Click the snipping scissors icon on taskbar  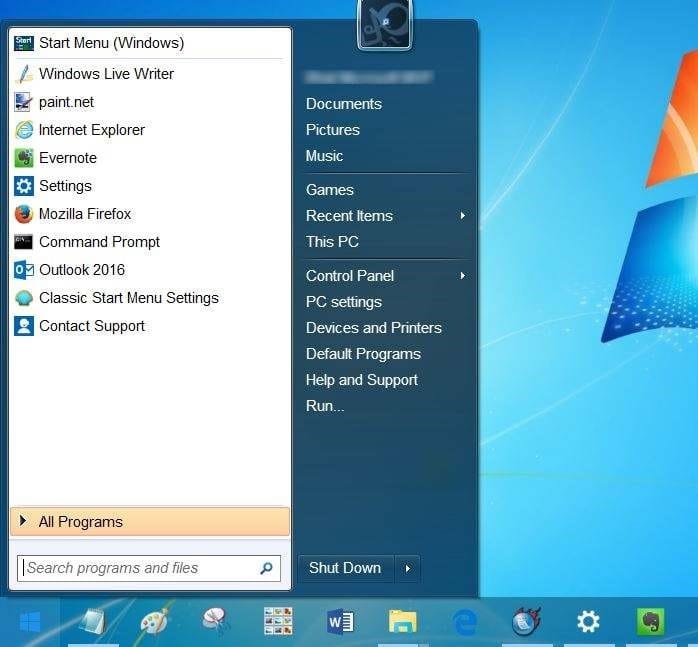[216, 621]
